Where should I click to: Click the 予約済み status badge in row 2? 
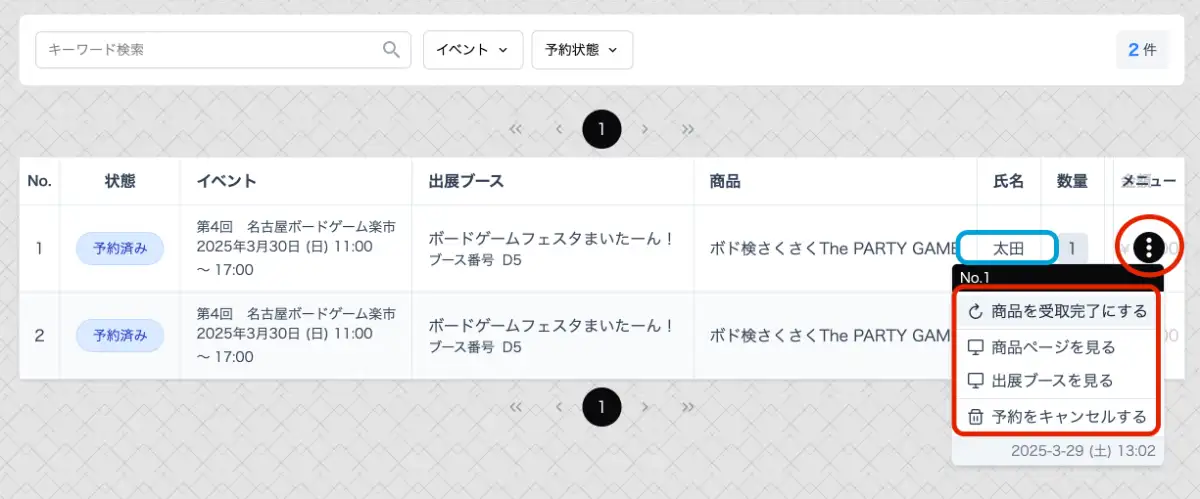[120, 336]
